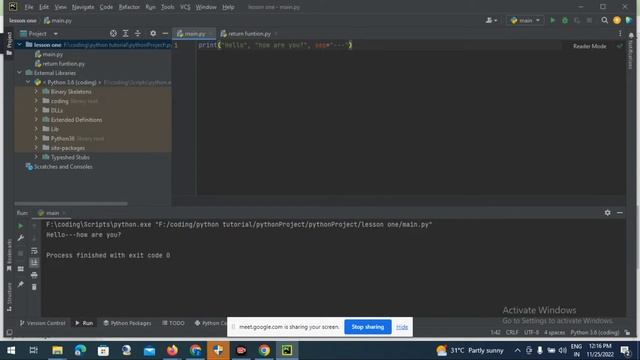Screen dimensions: 640x360
Task: Open the vertical Project side tab
Action: 9,43
